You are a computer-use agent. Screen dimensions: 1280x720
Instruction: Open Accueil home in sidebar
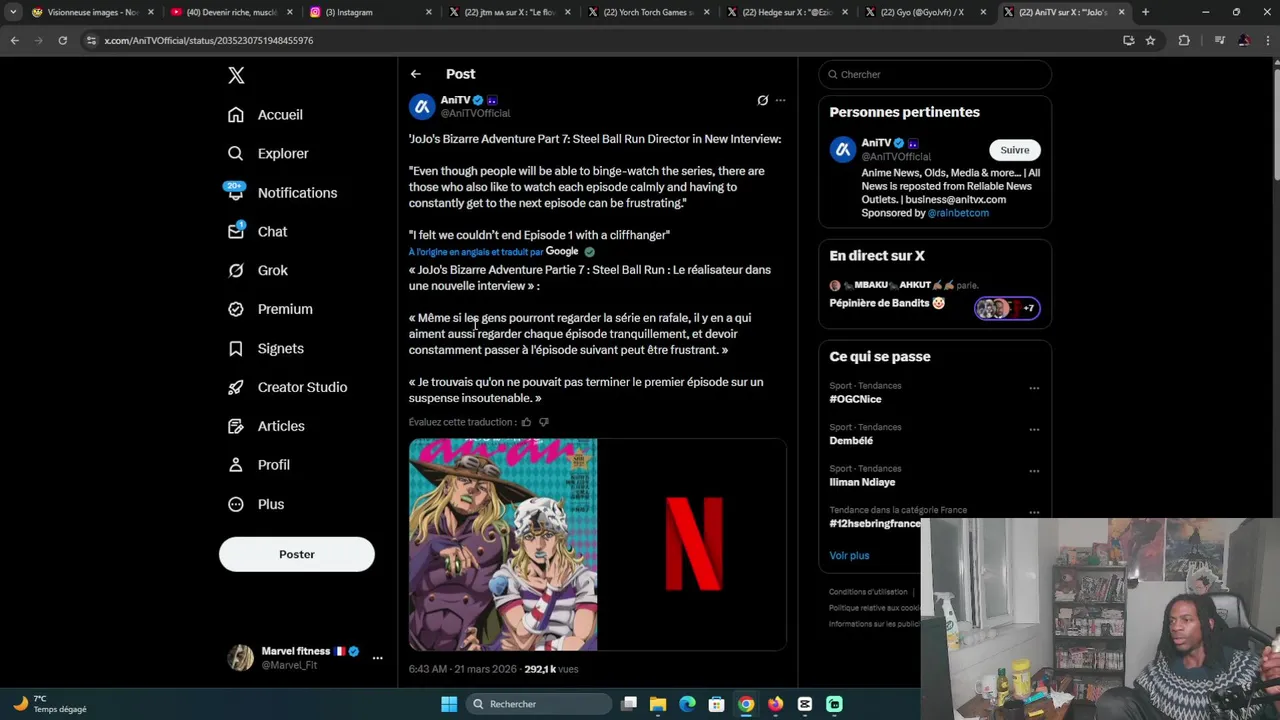[x=265, y=115]
